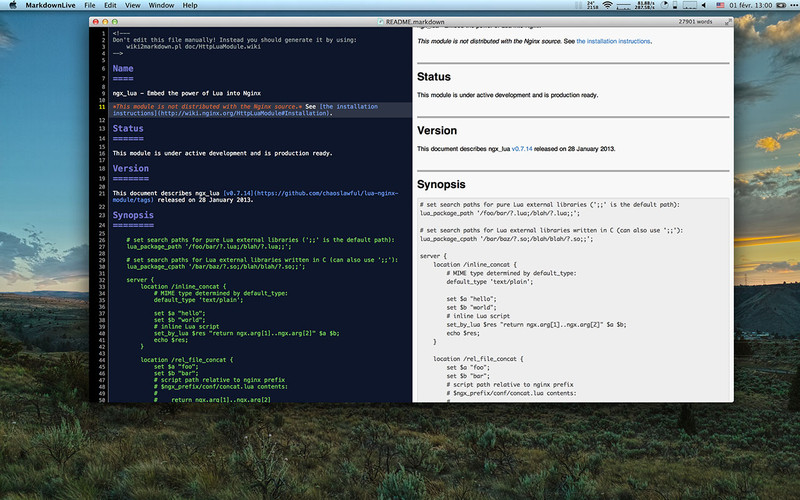Click the wiki.nginx.org URL in the editor

[x=244, y=113]
